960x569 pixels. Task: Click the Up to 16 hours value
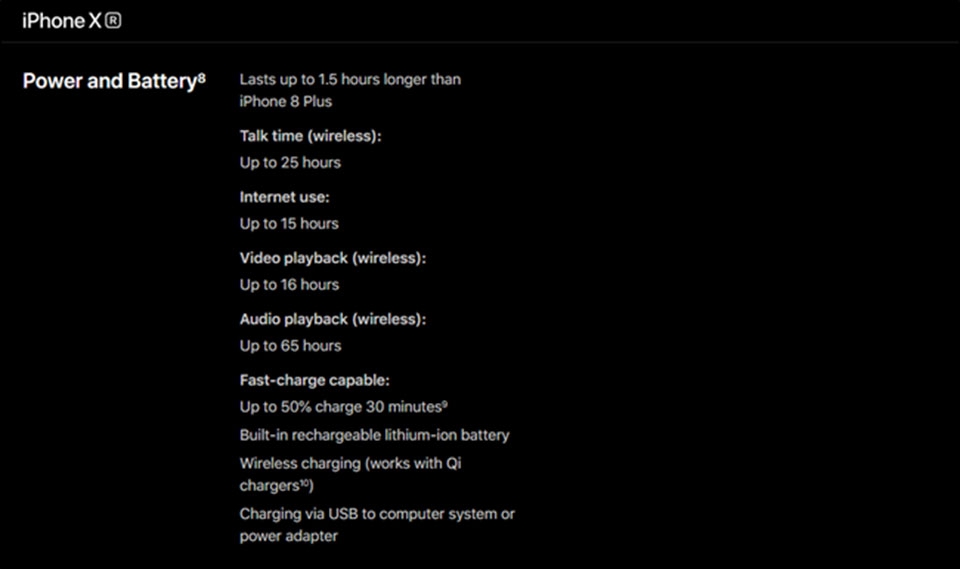coord(289,285)
